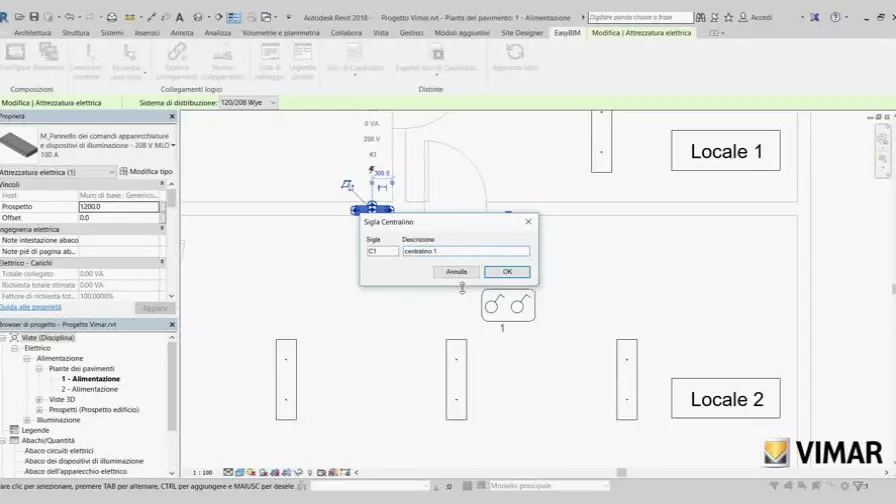
Task: Select the Text (A) tool icon
Action: click(x=179, y=17)
